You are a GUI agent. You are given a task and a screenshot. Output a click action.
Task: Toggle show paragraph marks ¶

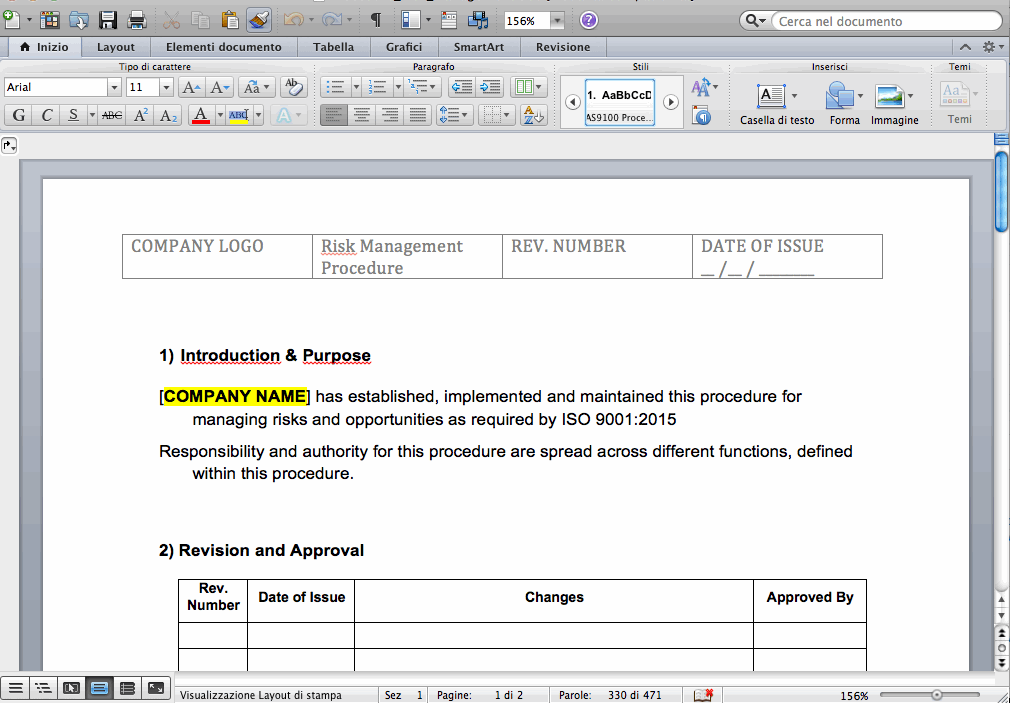pyautogui.click(x=376, y=20)
